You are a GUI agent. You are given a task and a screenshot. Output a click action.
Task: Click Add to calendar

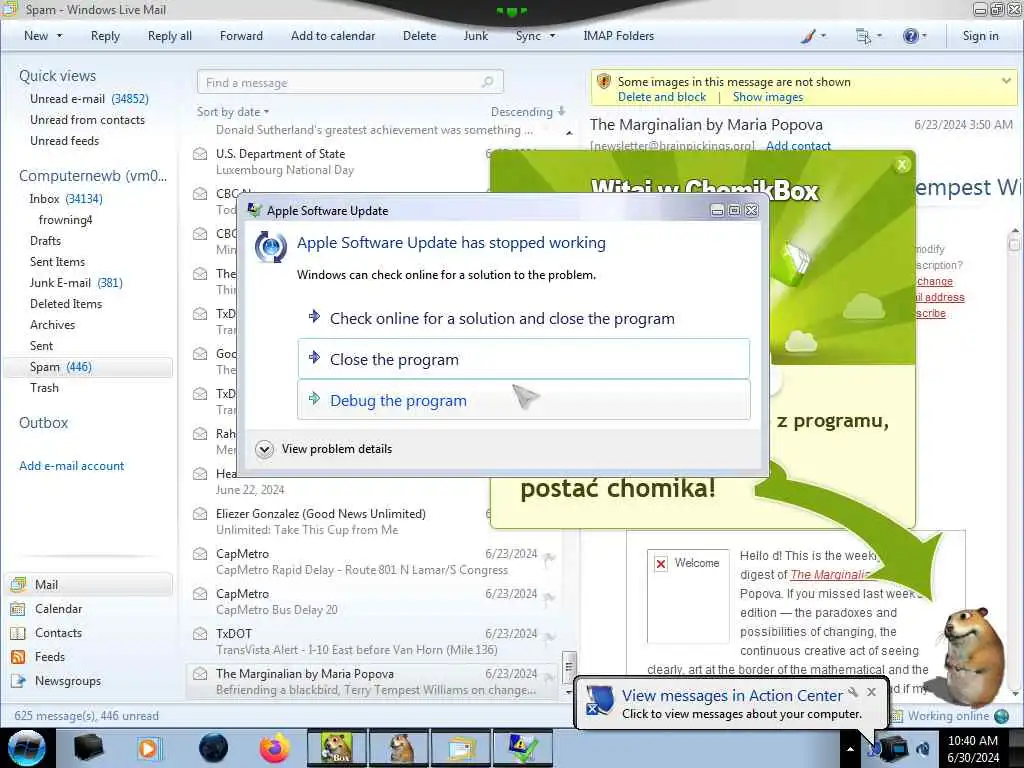(333, 36)
